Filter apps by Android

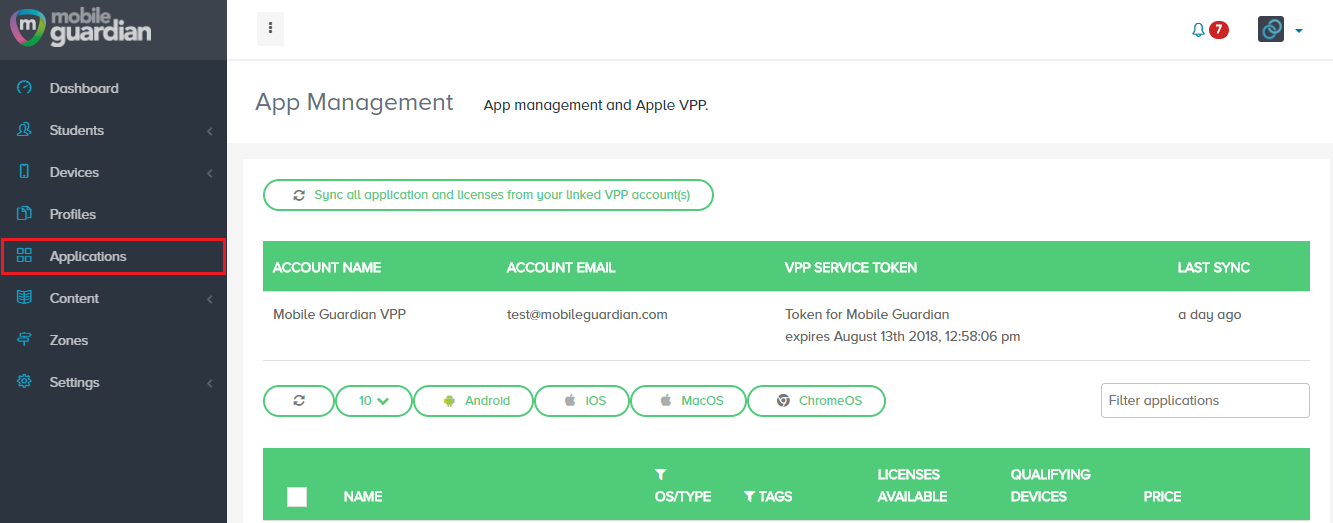(x=473, y=400)
